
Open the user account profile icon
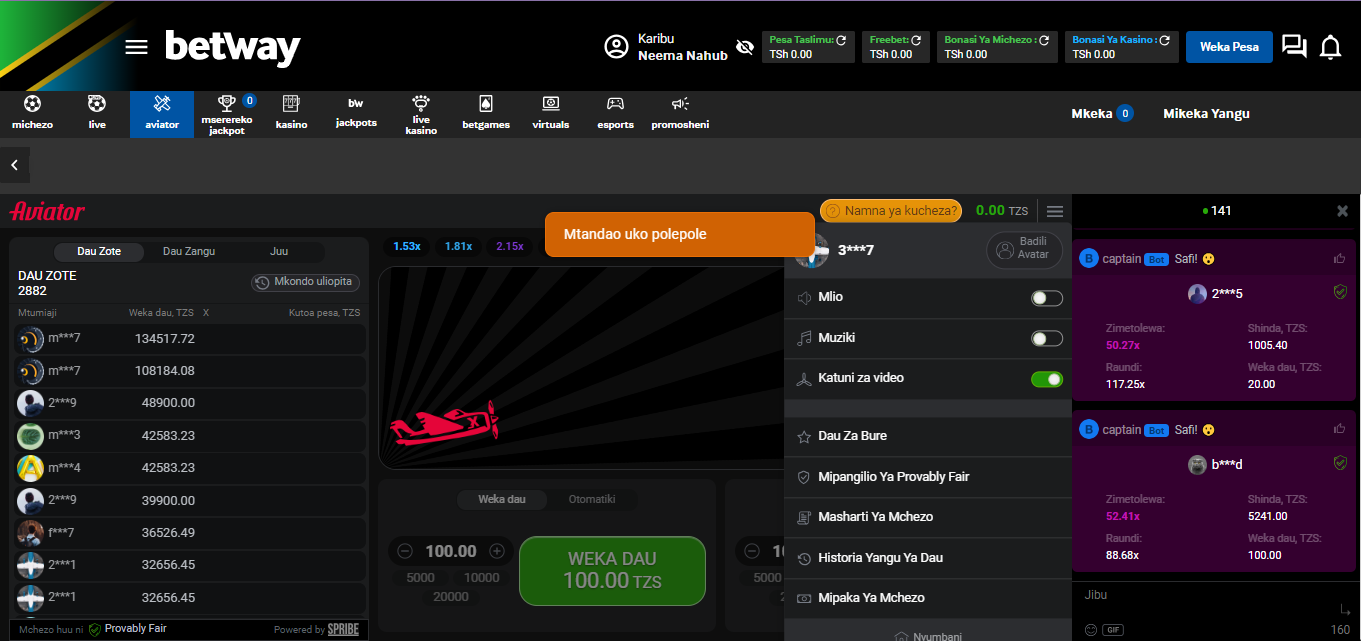(616, 47)
